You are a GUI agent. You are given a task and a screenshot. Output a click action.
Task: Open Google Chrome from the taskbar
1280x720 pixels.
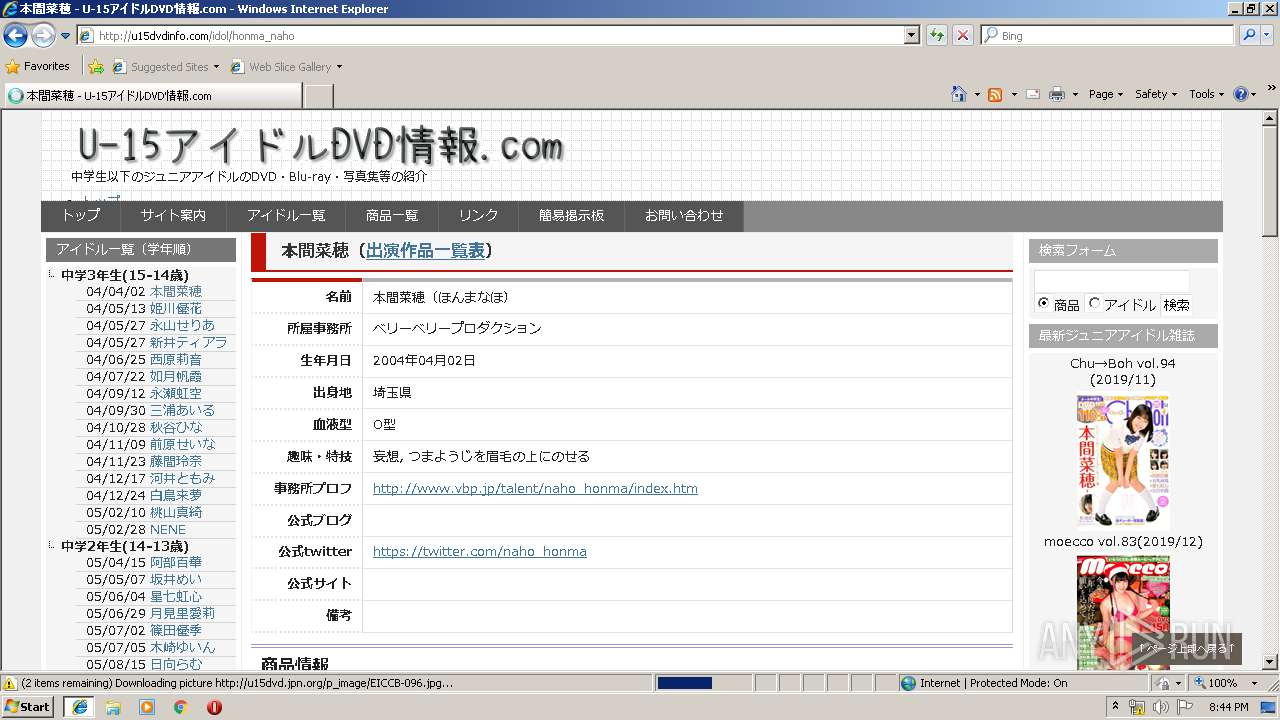tap(181, 707)
